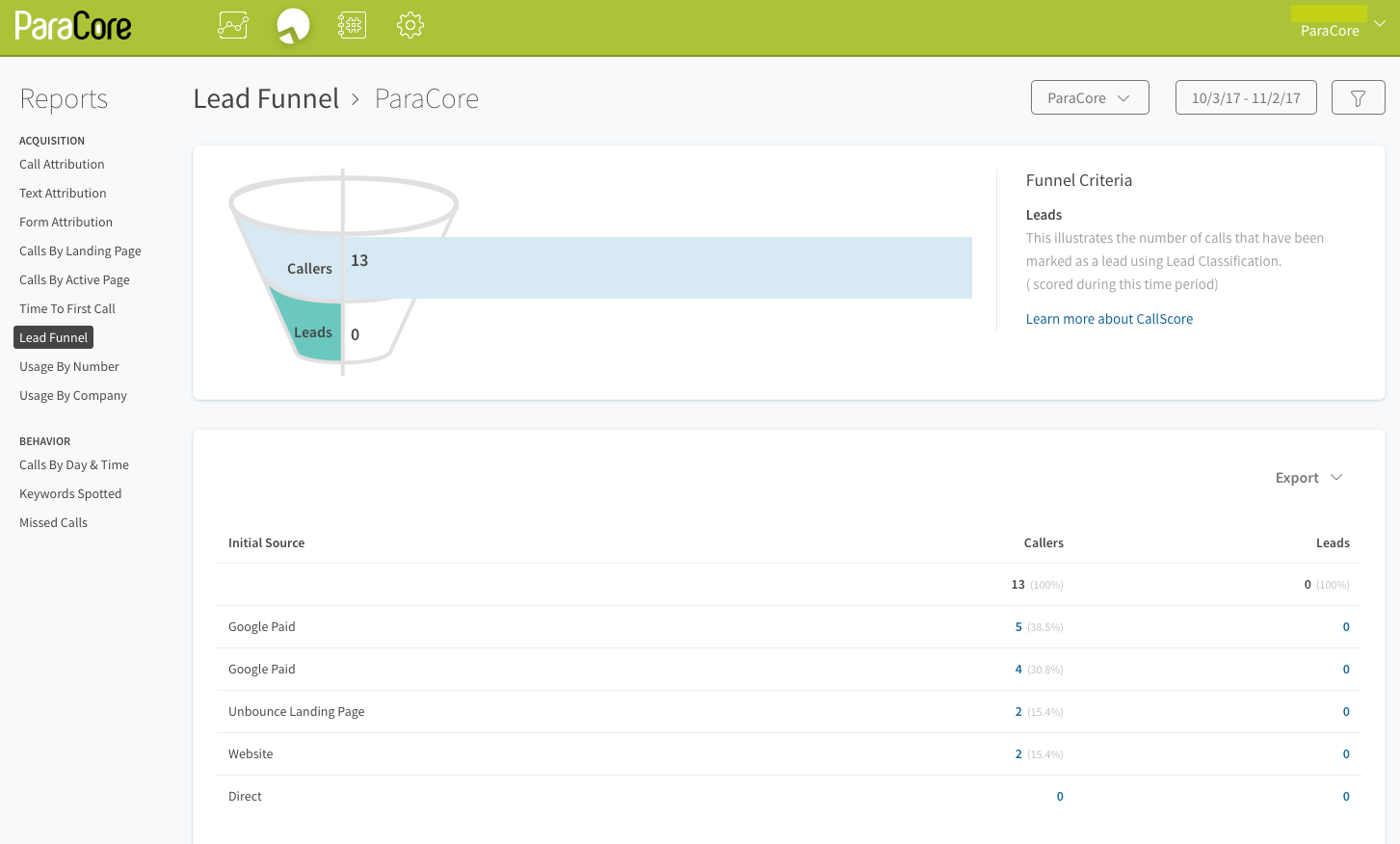Open Form Attribution report
The height and width of the screenshot is (844, 1400).
[x=66, y=222]
